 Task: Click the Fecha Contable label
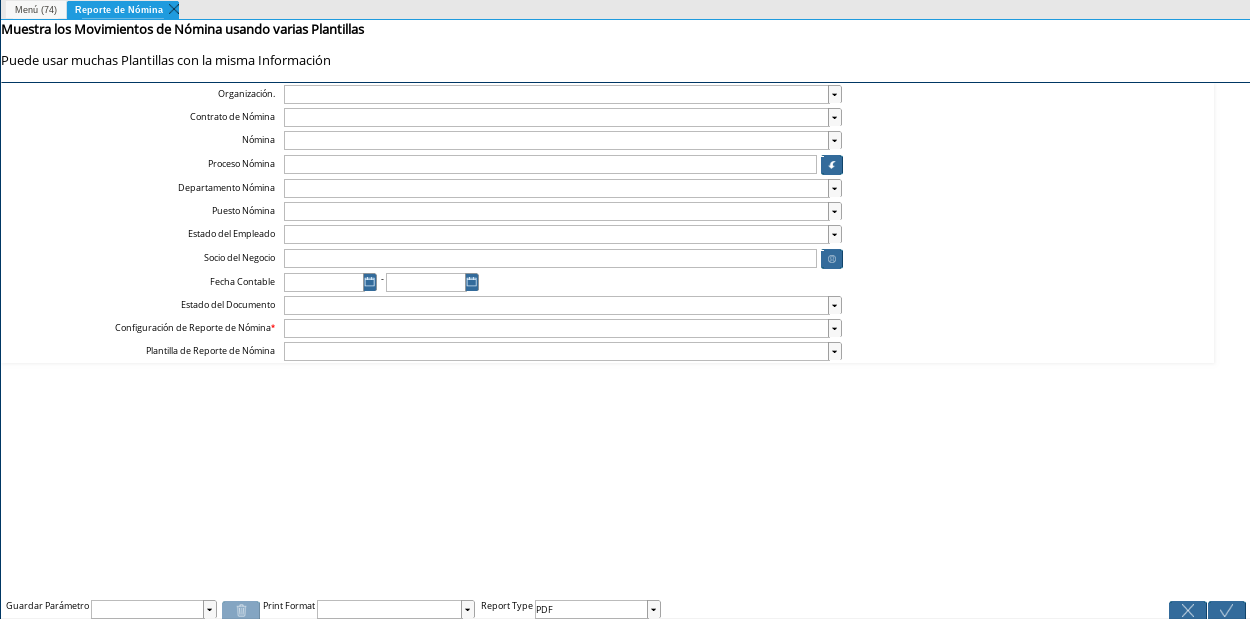tap(242, 282)
